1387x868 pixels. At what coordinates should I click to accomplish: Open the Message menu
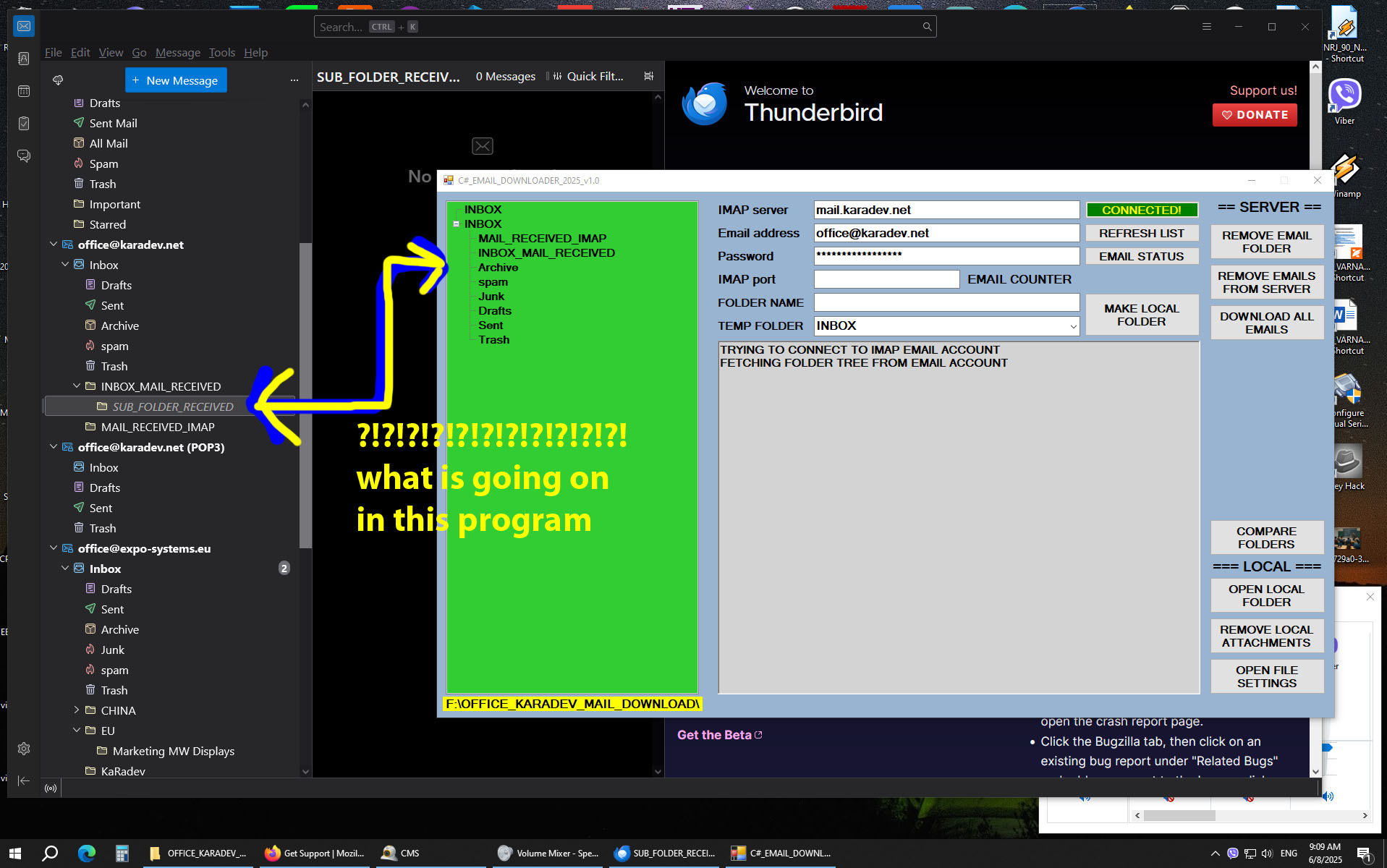coord(177,53)
